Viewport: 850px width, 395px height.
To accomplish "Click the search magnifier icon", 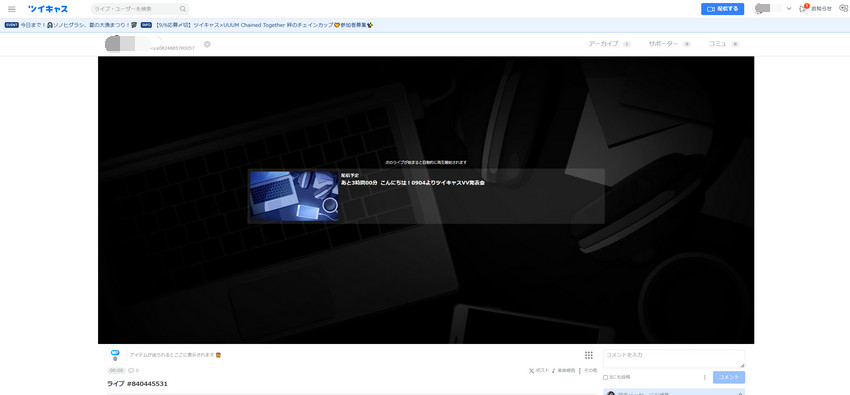I will [183, 9].
